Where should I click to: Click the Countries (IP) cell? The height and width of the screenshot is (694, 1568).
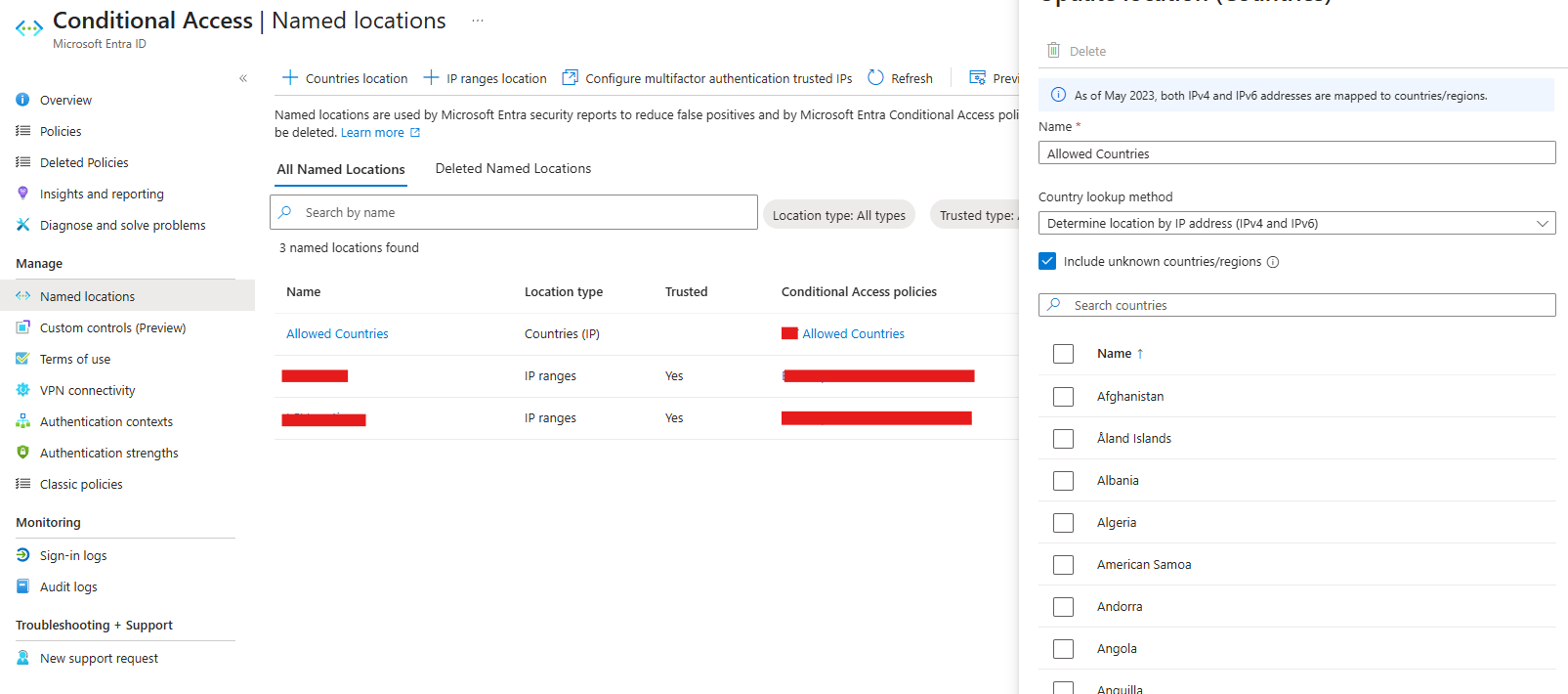(x=562, y=334)
